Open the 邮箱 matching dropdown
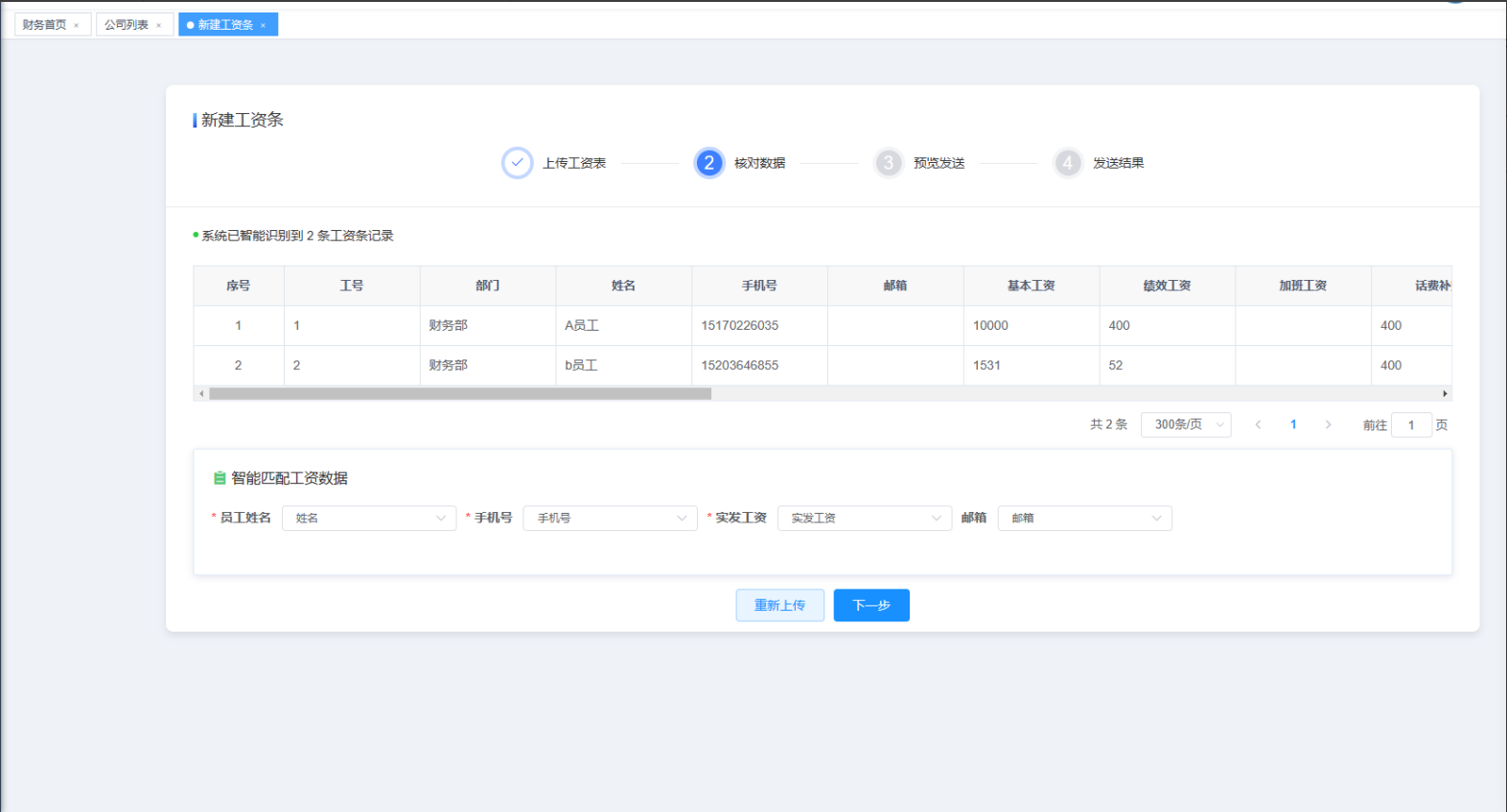This screenshot has width=1507, height=812. tap(1084, 518)
